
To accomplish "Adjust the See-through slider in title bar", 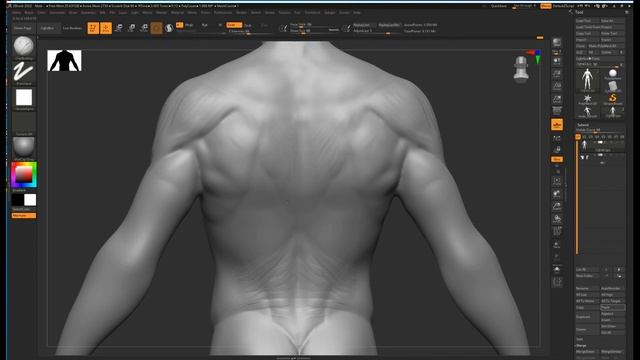I will 523,6.
